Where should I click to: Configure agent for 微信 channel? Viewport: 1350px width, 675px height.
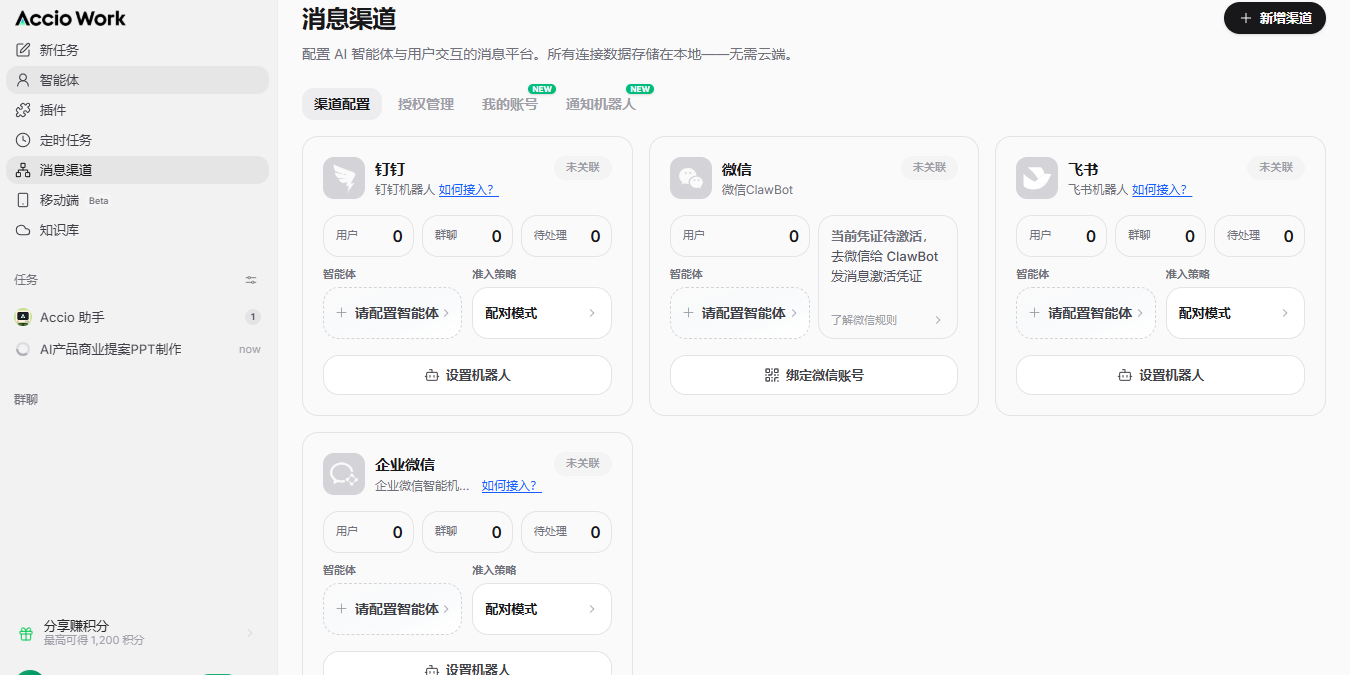[739, 313]
